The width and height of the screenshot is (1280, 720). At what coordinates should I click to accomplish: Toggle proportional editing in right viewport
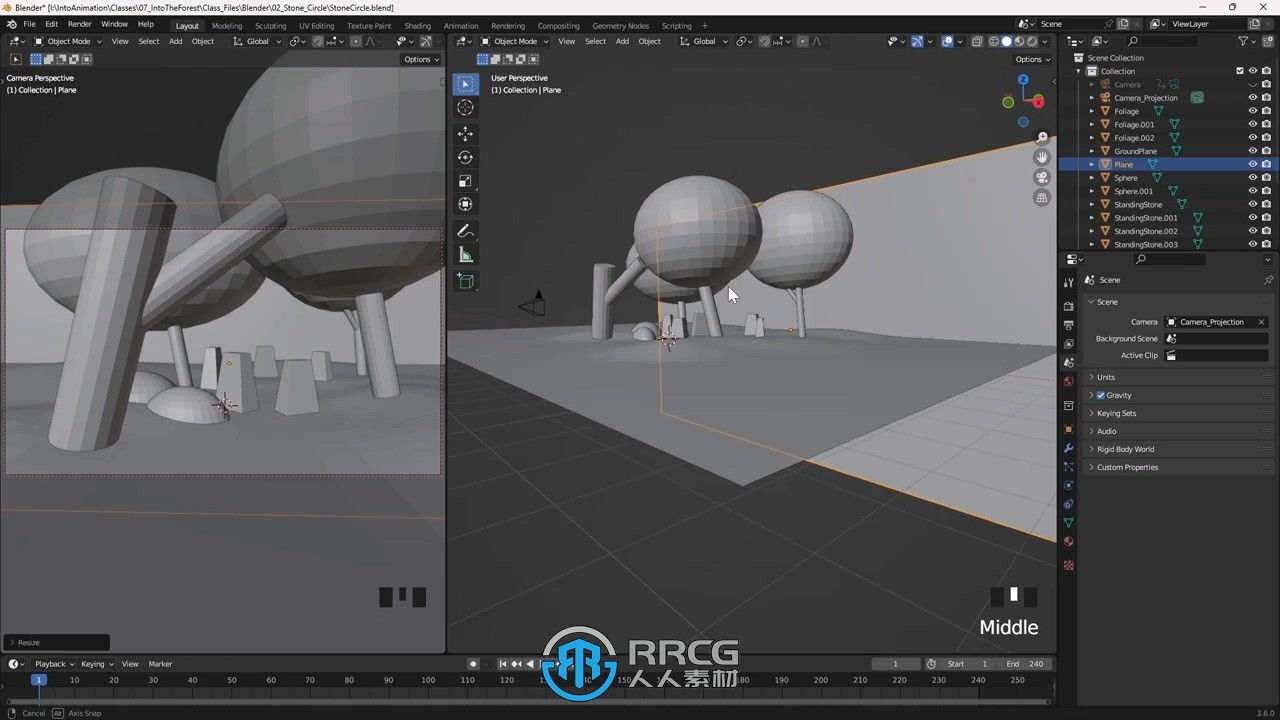point(804,41)
